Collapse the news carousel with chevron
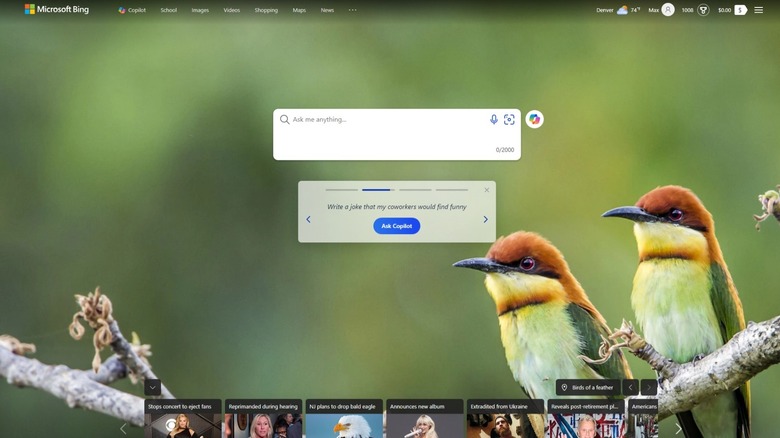Image resolution: width=780 pixels, height=438 pixels. [x=152, y=387]
